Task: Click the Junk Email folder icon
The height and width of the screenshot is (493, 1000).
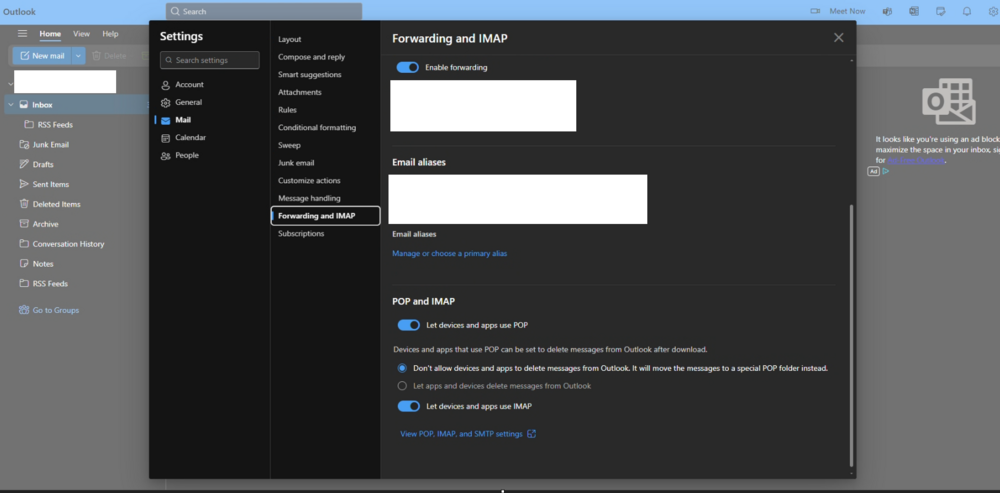Action: 24,145
